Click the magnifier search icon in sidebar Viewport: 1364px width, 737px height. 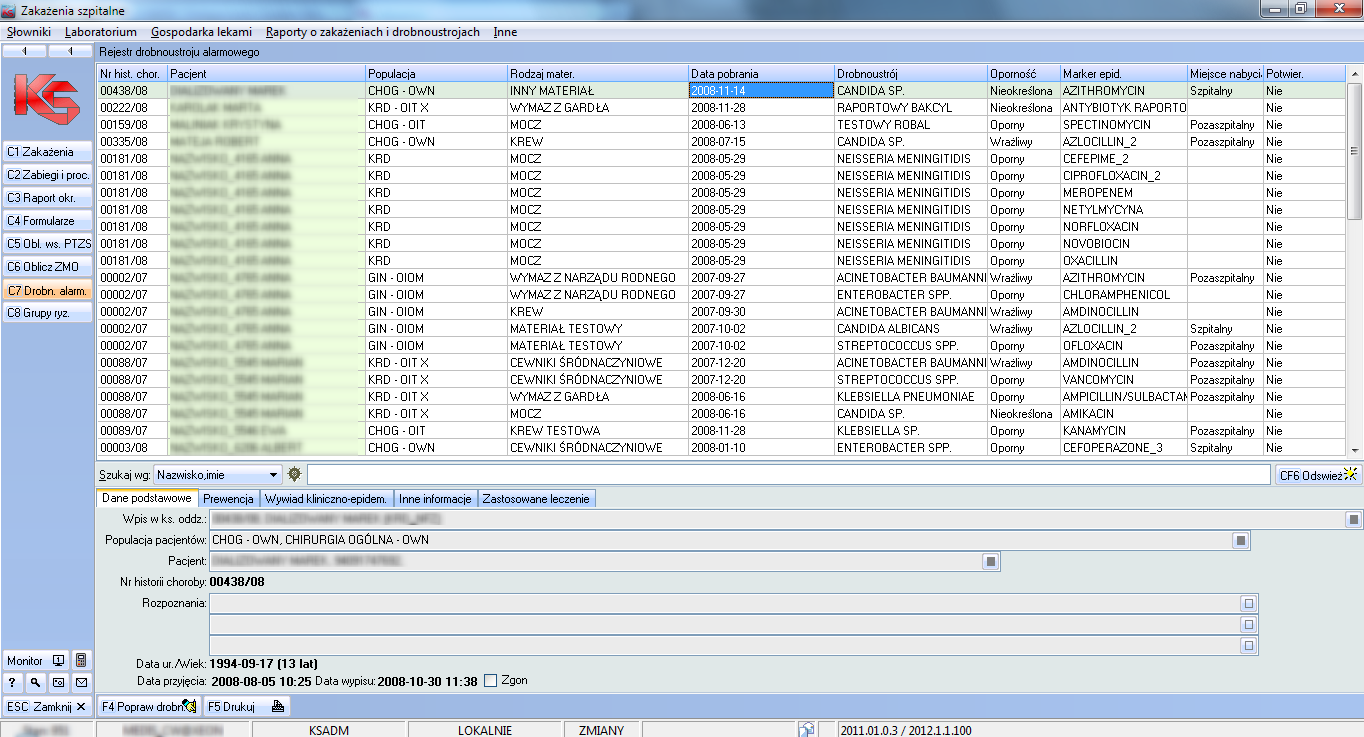coord(35,683)
